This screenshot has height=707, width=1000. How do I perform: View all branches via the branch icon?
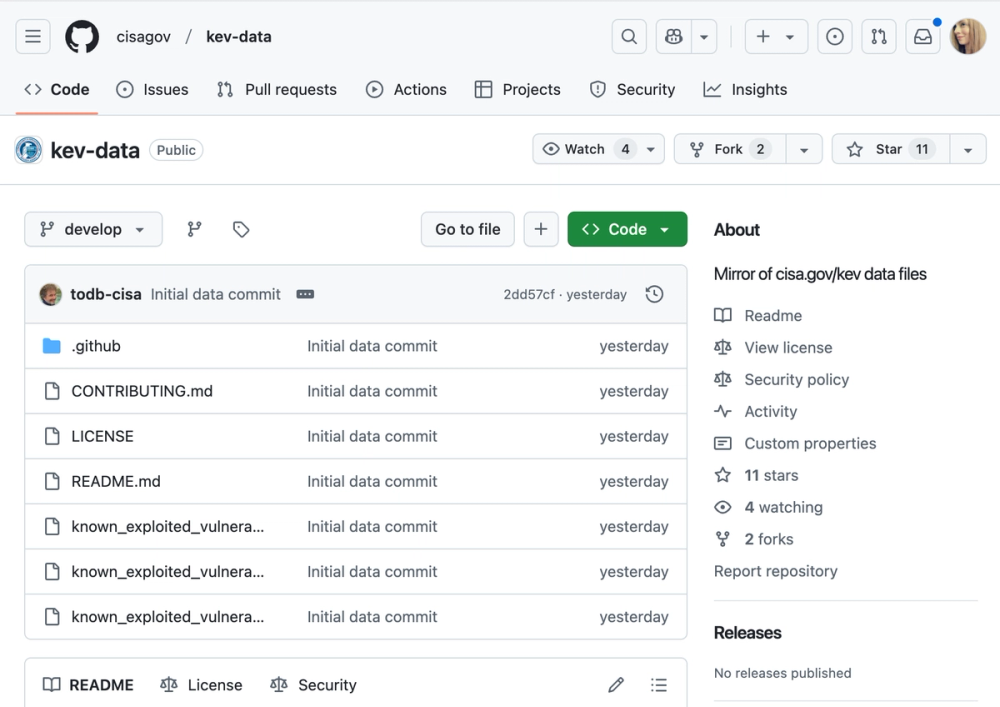(x=191, y=229)
